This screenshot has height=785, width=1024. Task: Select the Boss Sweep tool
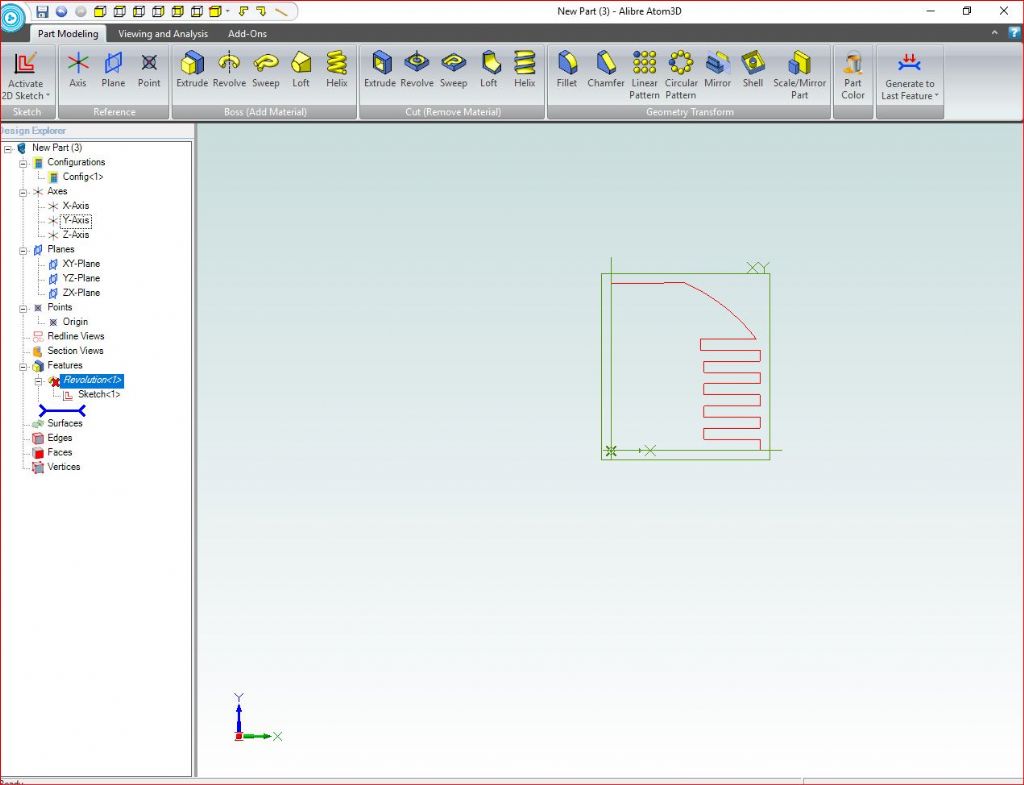(x=266, y=69)
